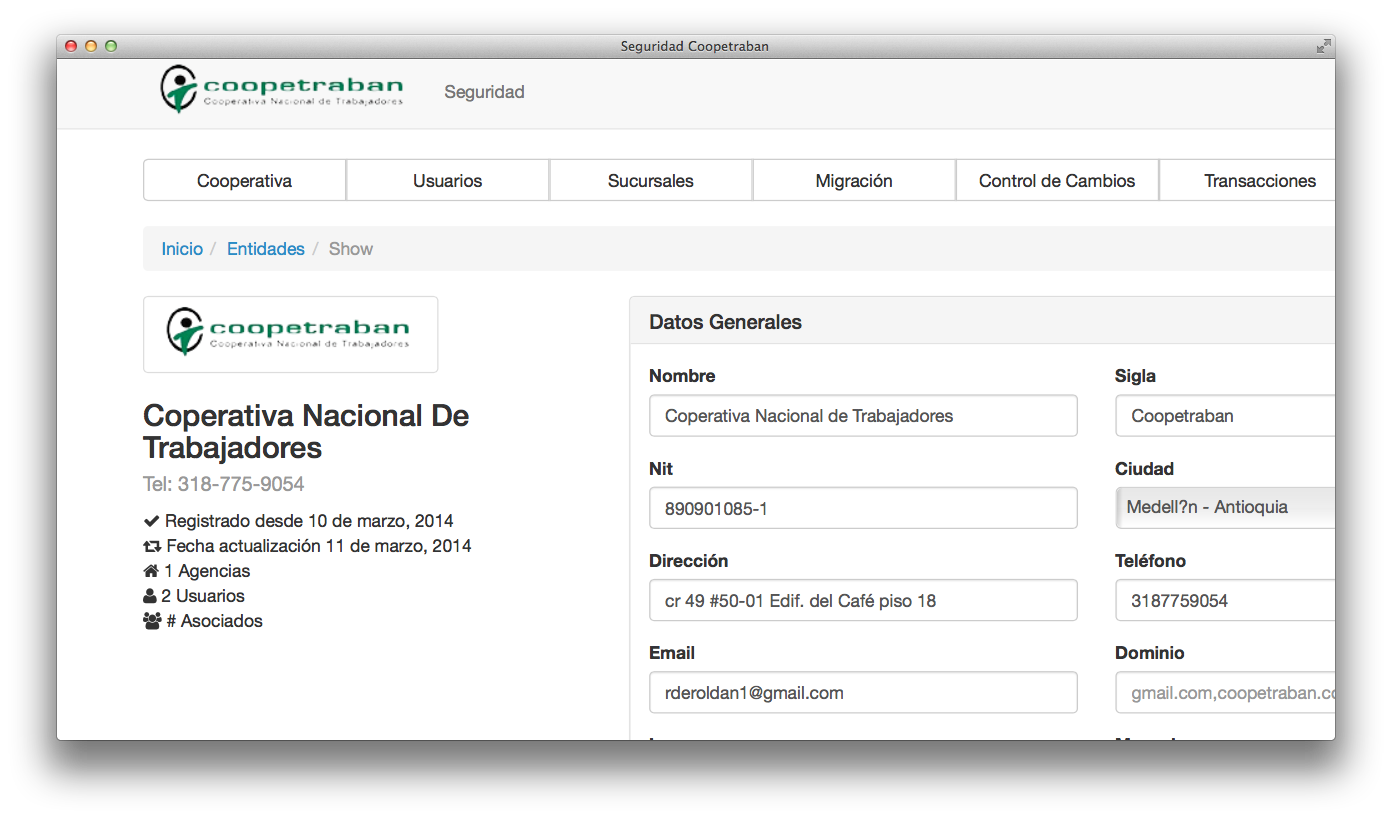Click the Teléfono field with 3187759054

point(1225,600)
